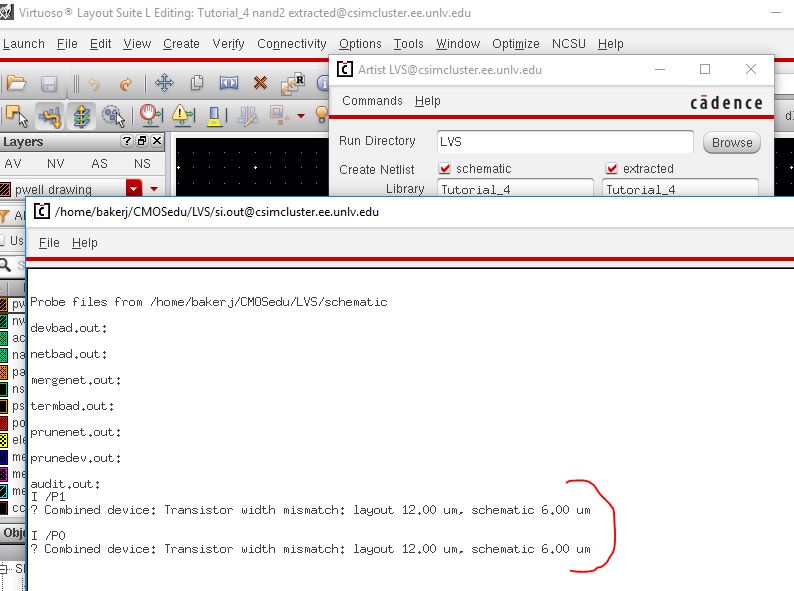
Task: Toggle AS all-selectable in Layers panel
Action: click(x=99, y=164)
